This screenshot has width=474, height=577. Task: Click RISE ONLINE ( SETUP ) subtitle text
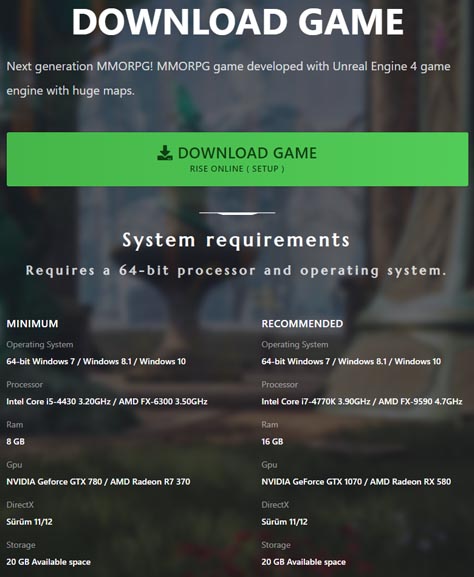pos(237,169)
